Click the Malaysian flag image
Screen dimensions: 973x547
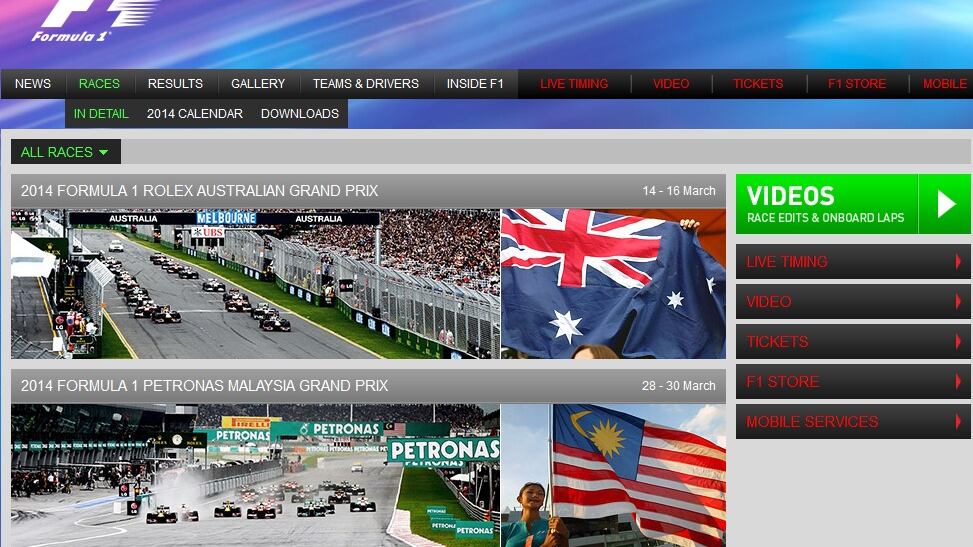pos(613,476)
